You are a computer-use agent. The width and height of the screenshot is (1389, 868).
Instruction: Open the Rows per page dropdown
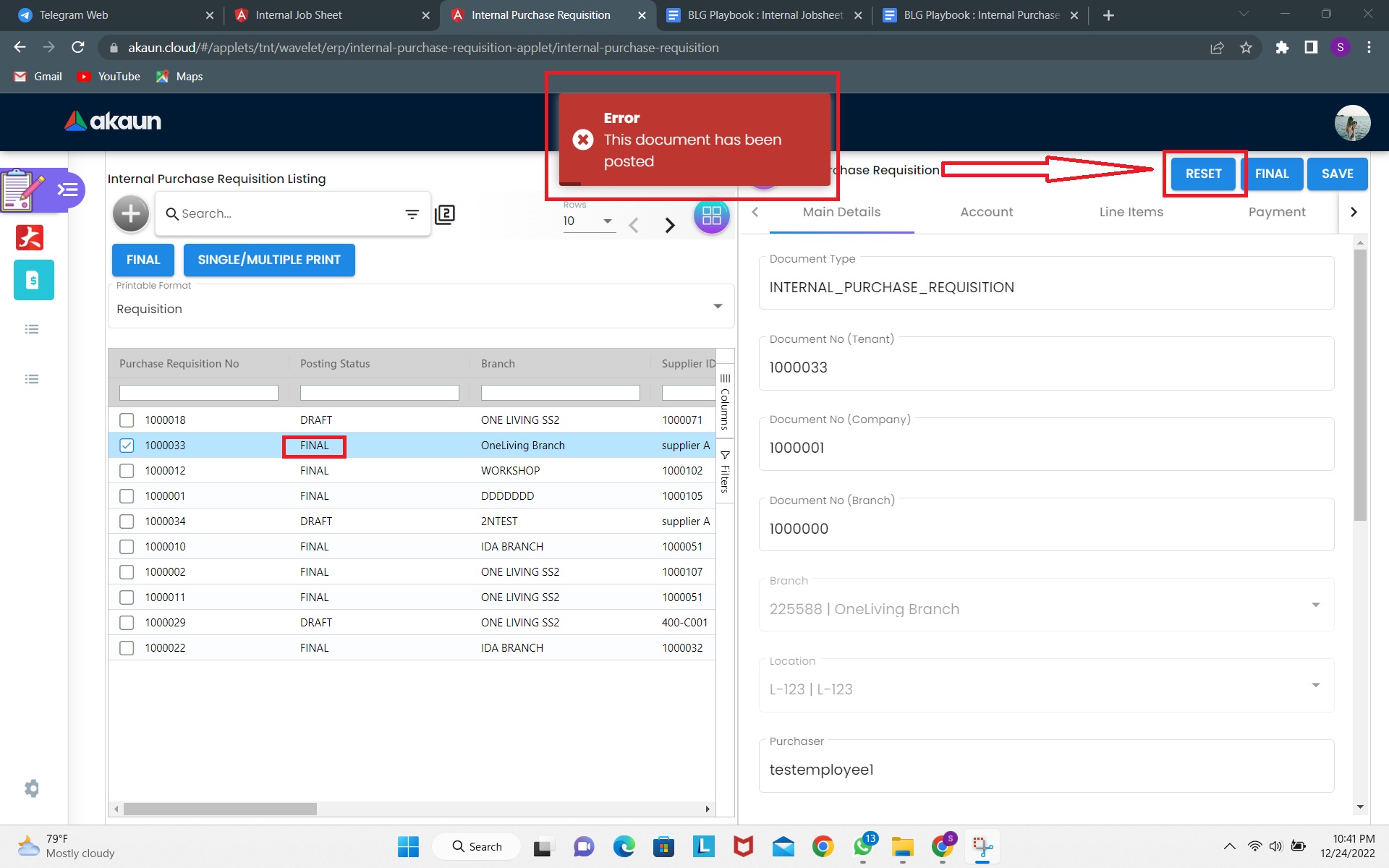[607, 221]
